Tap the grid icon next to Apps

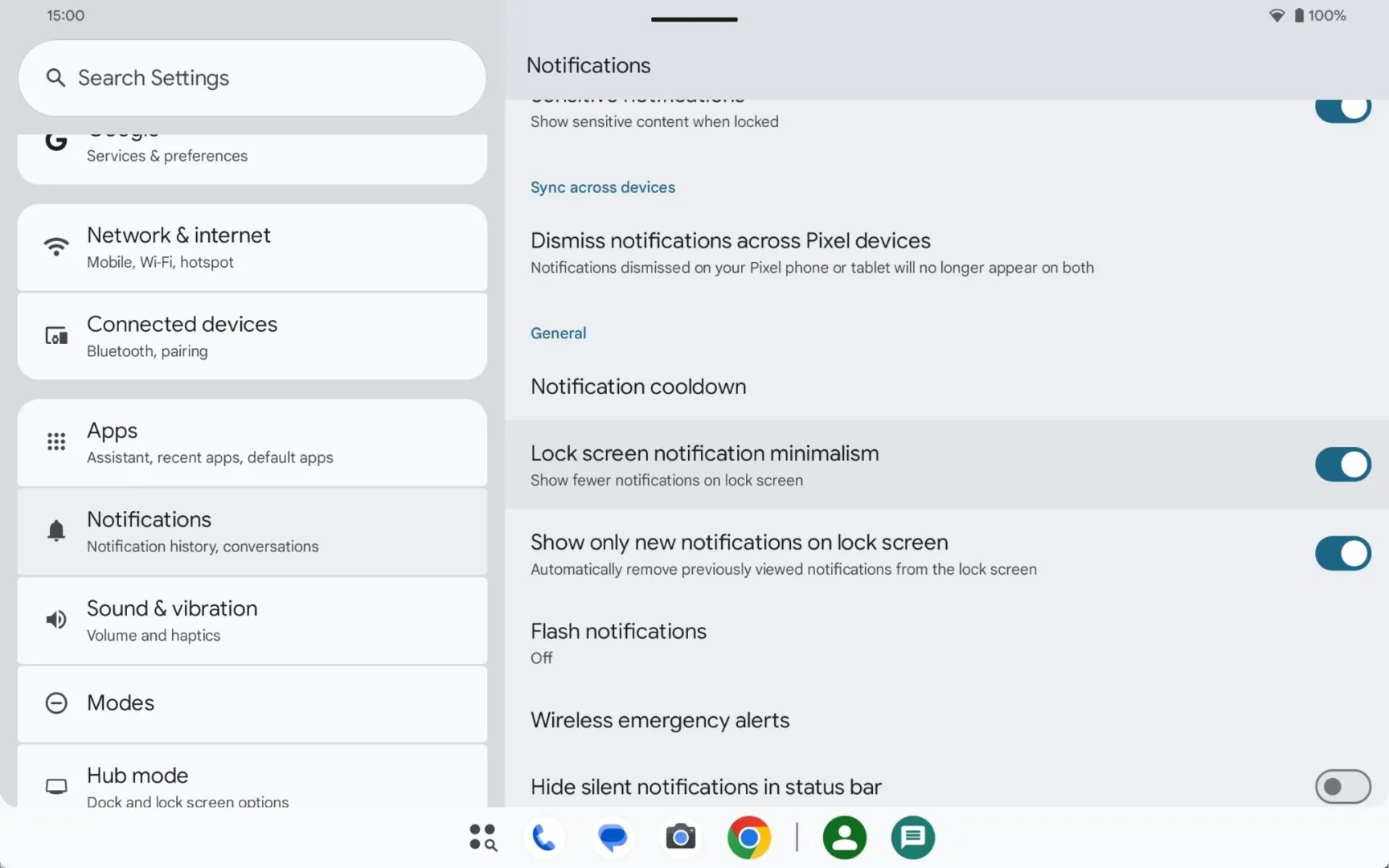click(x=56, y=442)
